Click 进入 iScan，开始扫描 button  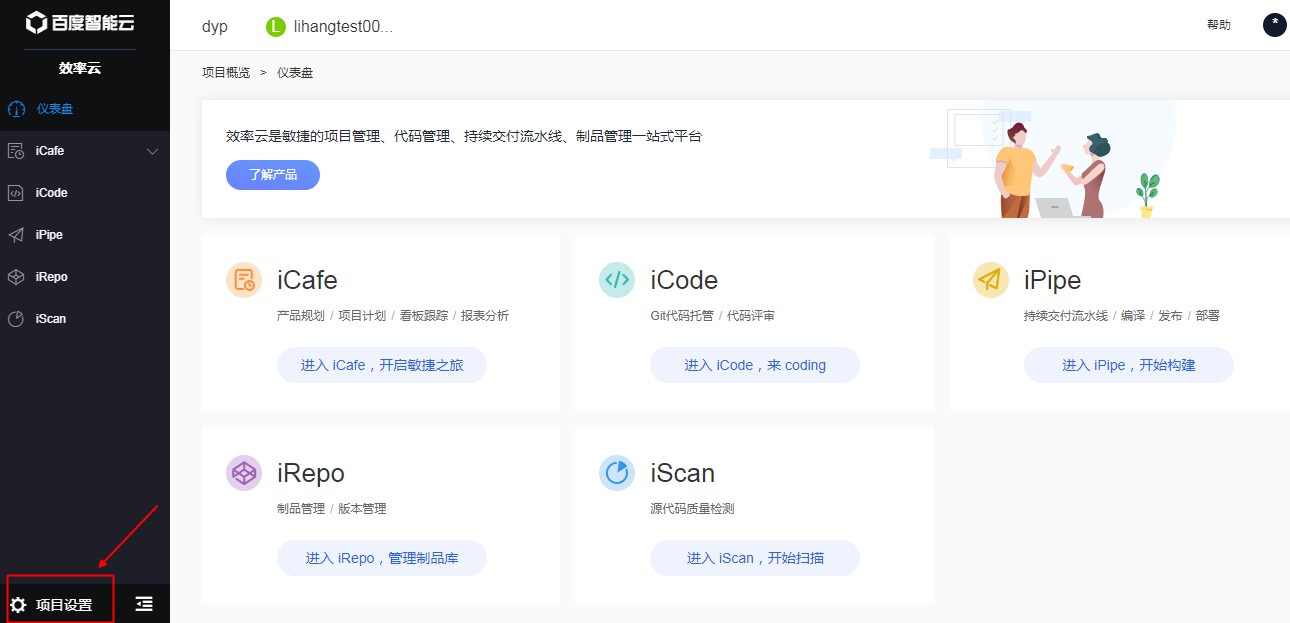(x=755, y=558)
